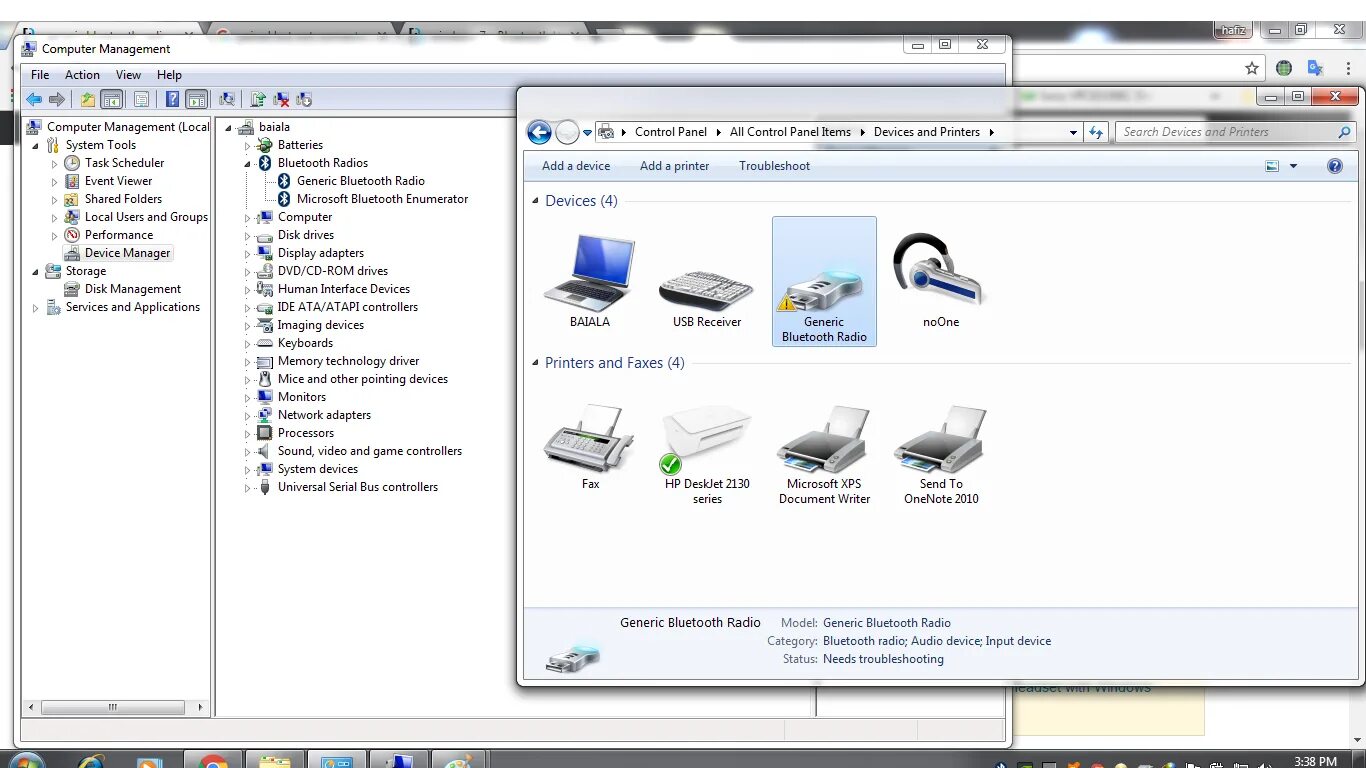Click Add a printer
This screenshot has height=768, width=1366.
coord(675,166)
